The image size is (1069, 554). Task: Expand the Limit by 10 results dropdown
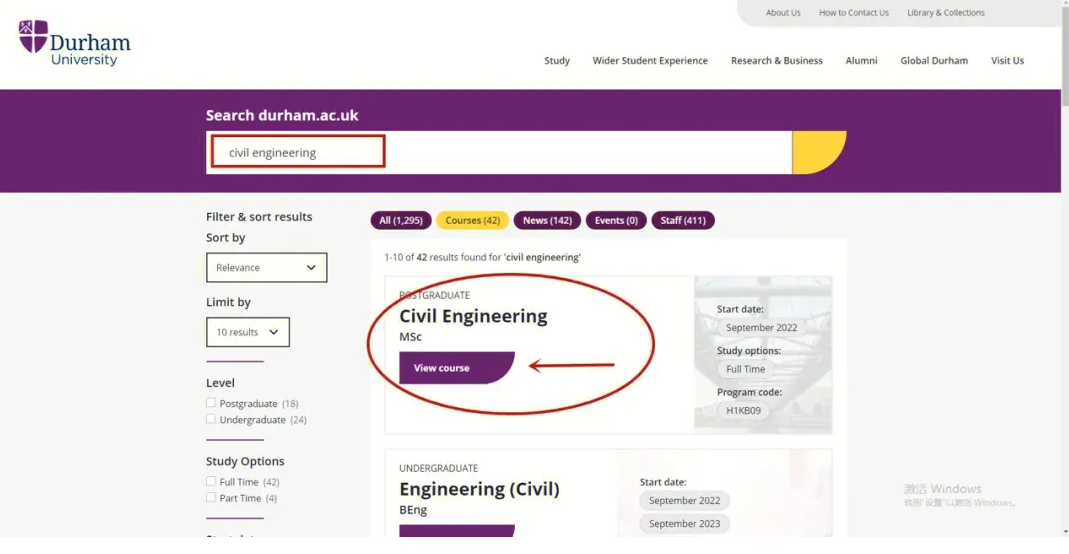click(247, 332)
